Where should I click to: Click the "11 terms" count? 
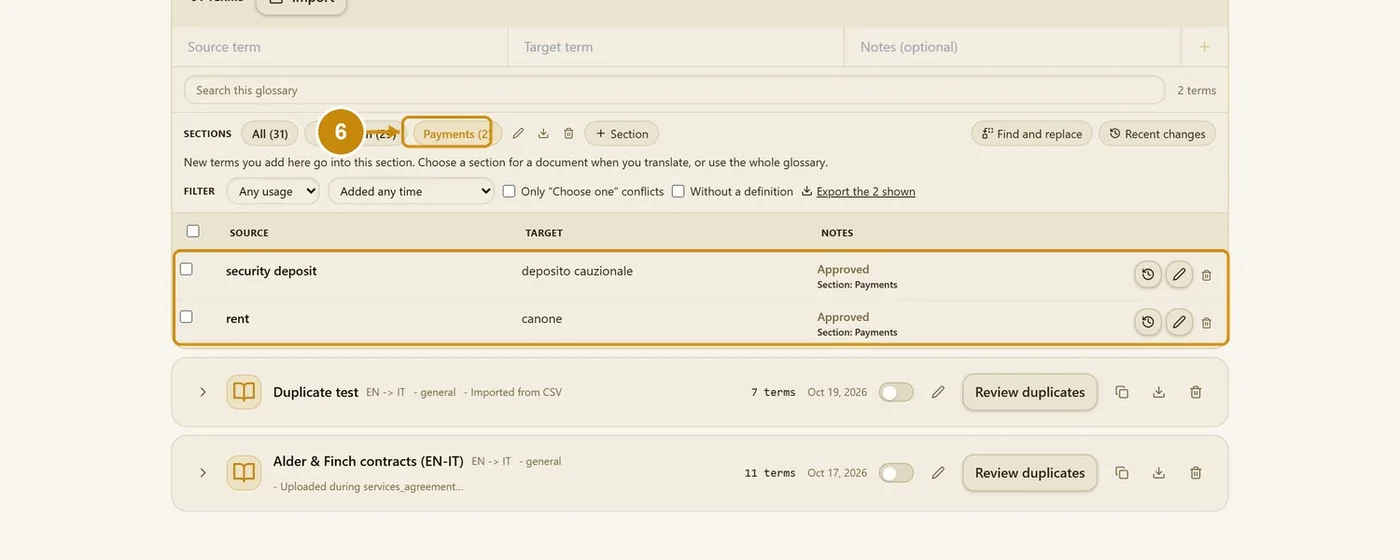click(x=770, y=473)
